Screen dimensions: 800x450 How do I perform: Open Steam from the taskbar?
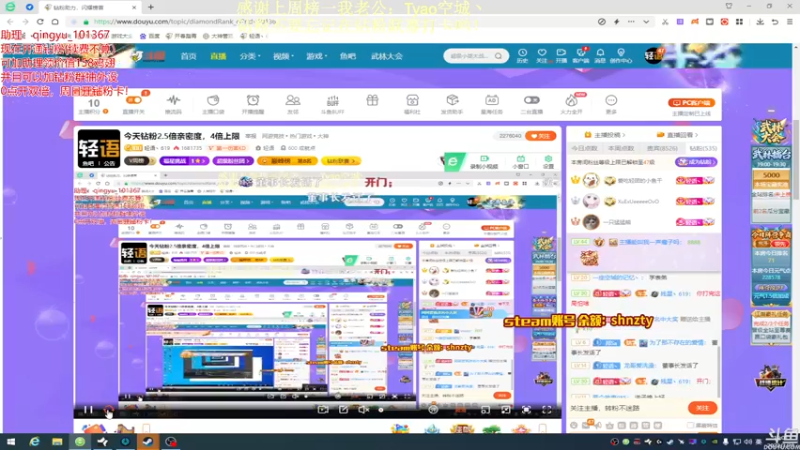(147, 442)
